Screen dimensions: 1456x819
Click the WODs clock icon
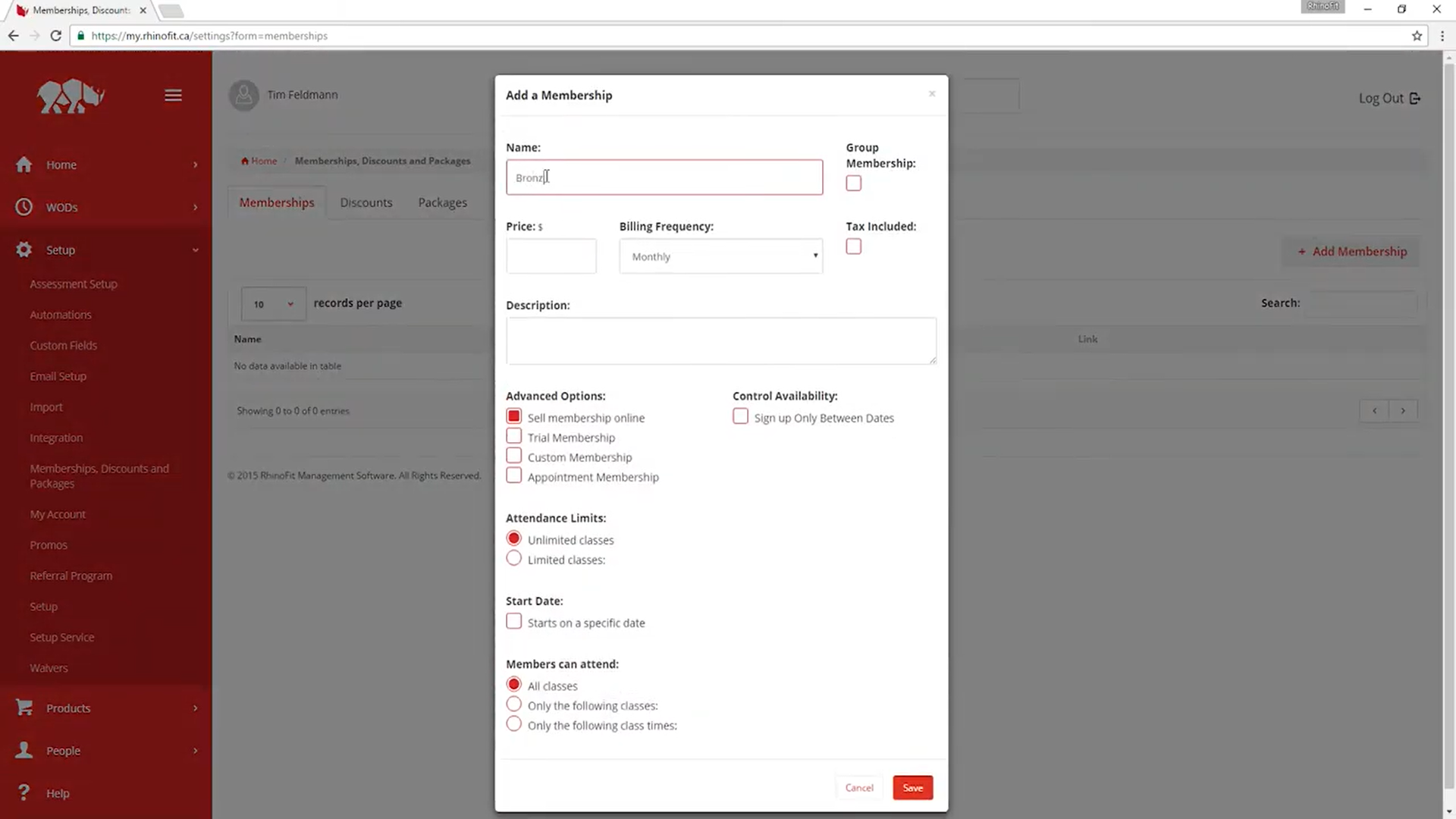click(24, 207)
